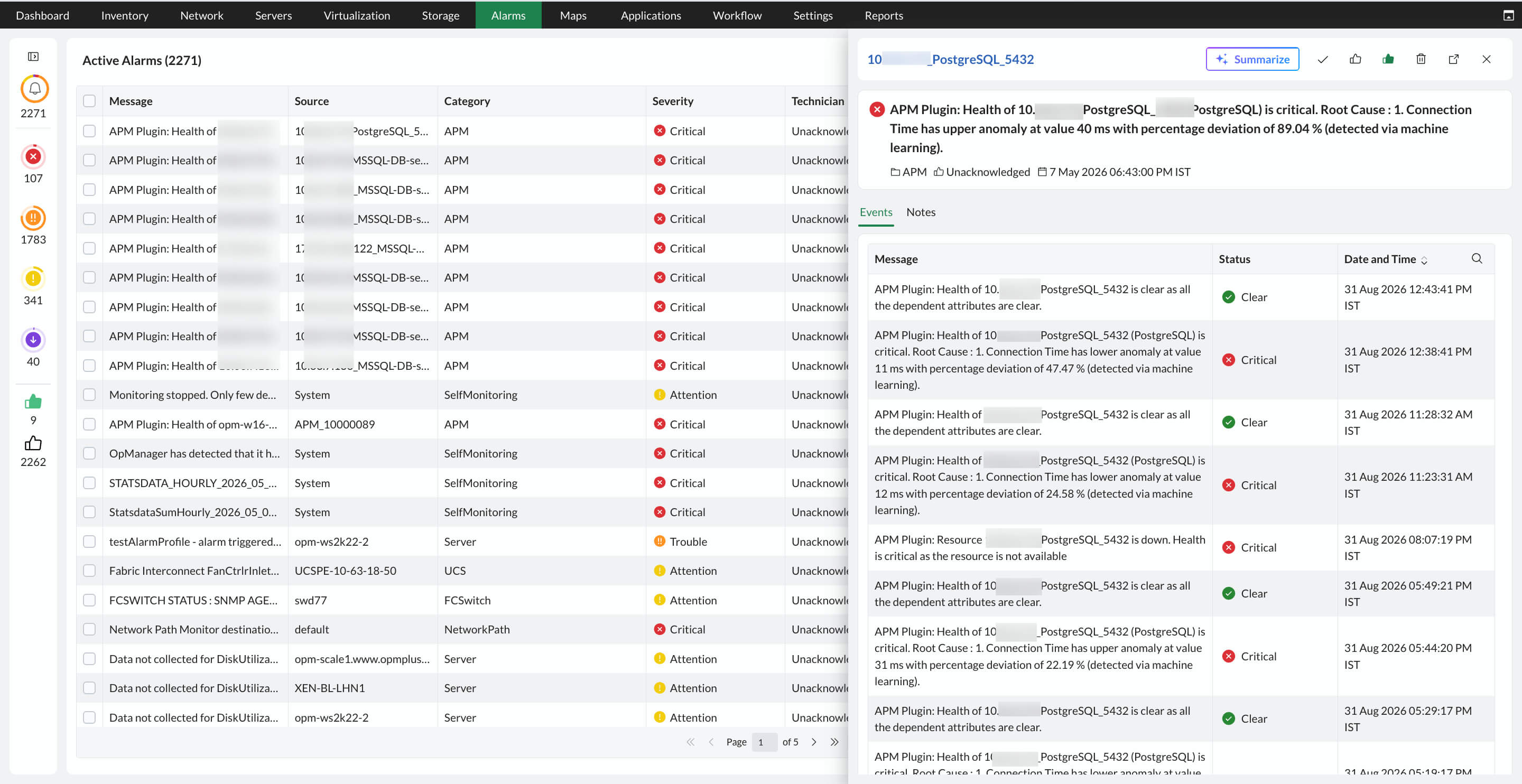
Task: Select the Events tab
Action: pos(876,212)
